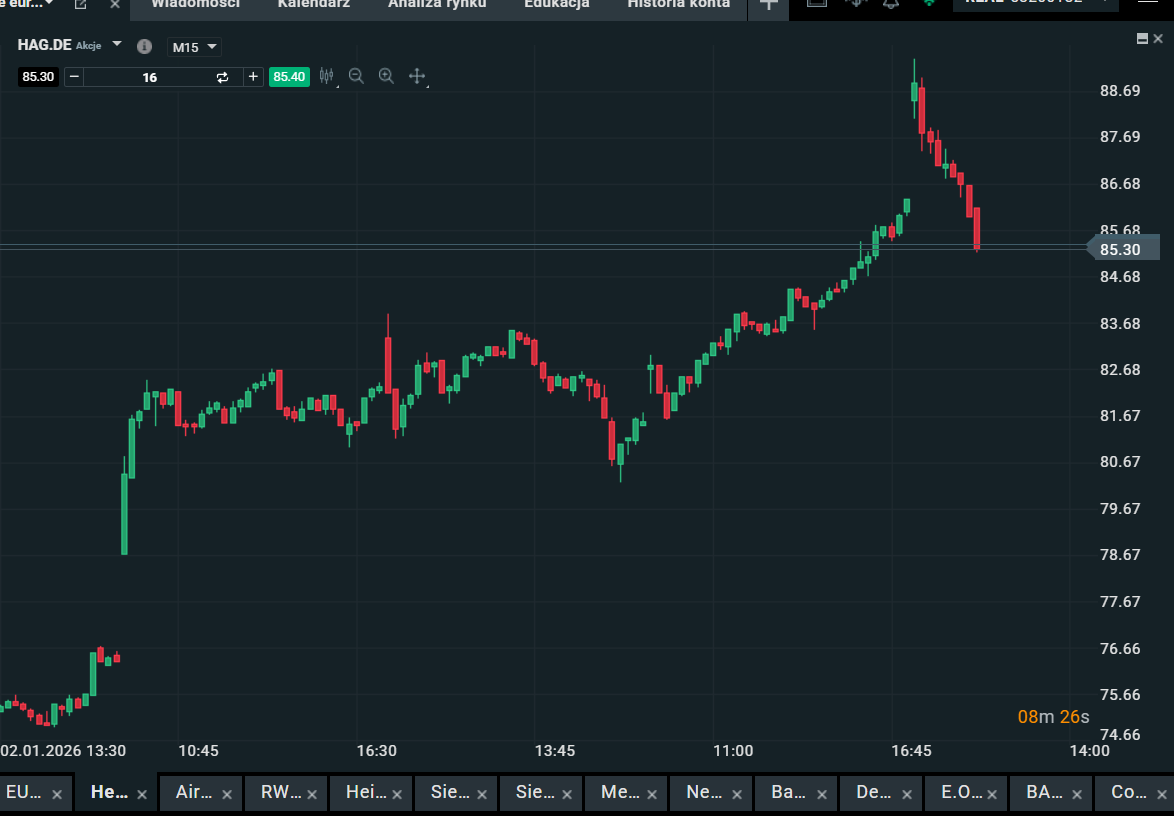This screenshot has height=816, width=1174.
Task: Click the volume swap arrows icon
Action: pyautogui.click(x=222, y=77)
